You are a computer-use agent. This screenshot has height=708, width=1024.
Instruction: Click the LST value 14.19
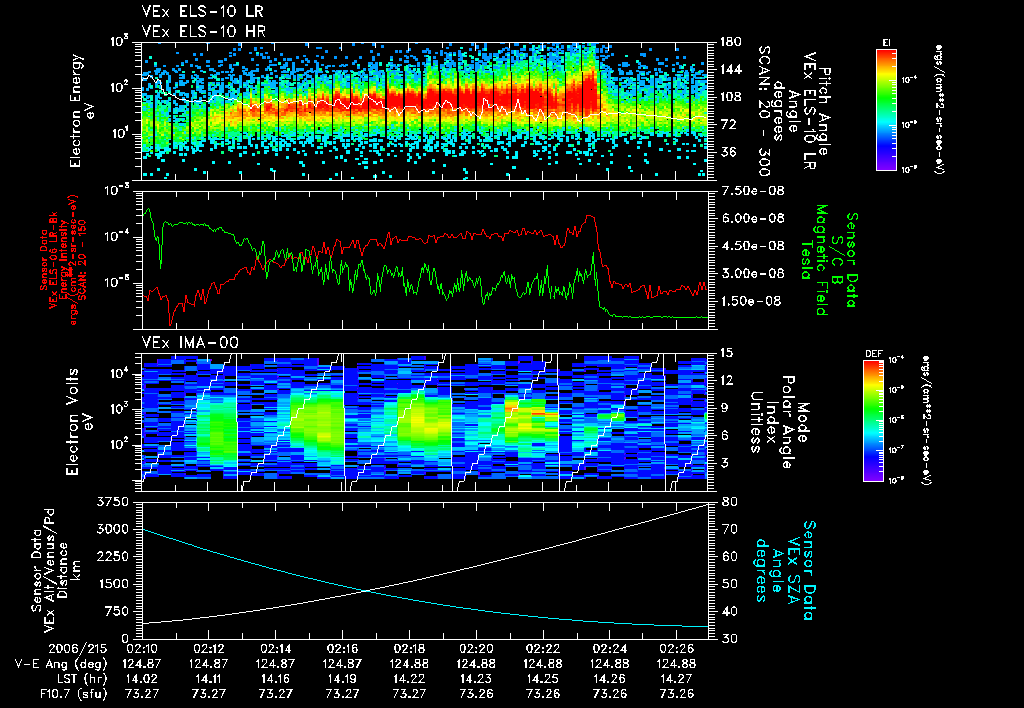[x=343, y=679]
